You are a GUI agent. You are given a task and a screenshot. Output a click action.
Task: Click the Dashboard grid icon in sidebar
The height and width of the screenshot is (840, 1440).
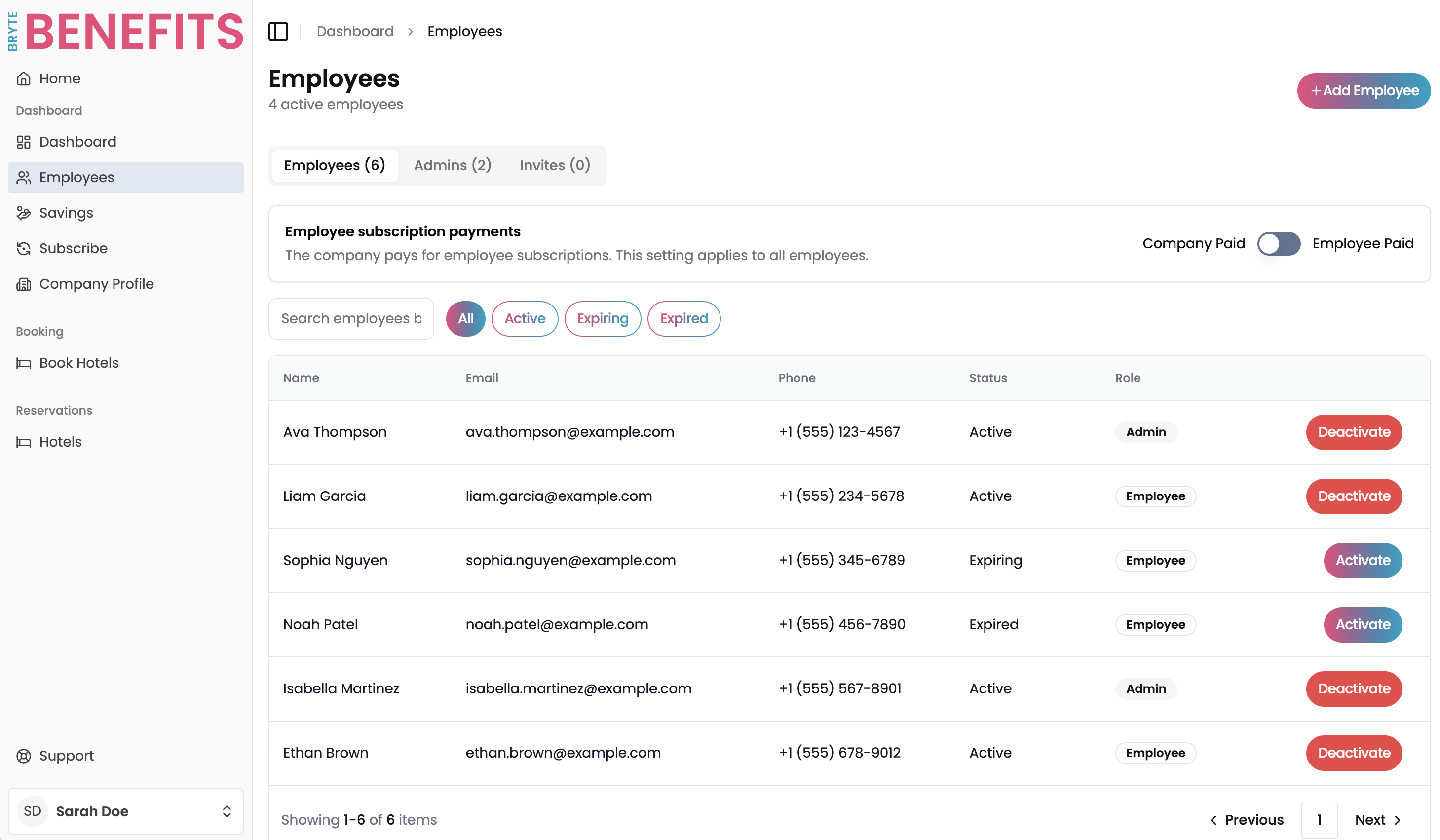click(23, 142)
